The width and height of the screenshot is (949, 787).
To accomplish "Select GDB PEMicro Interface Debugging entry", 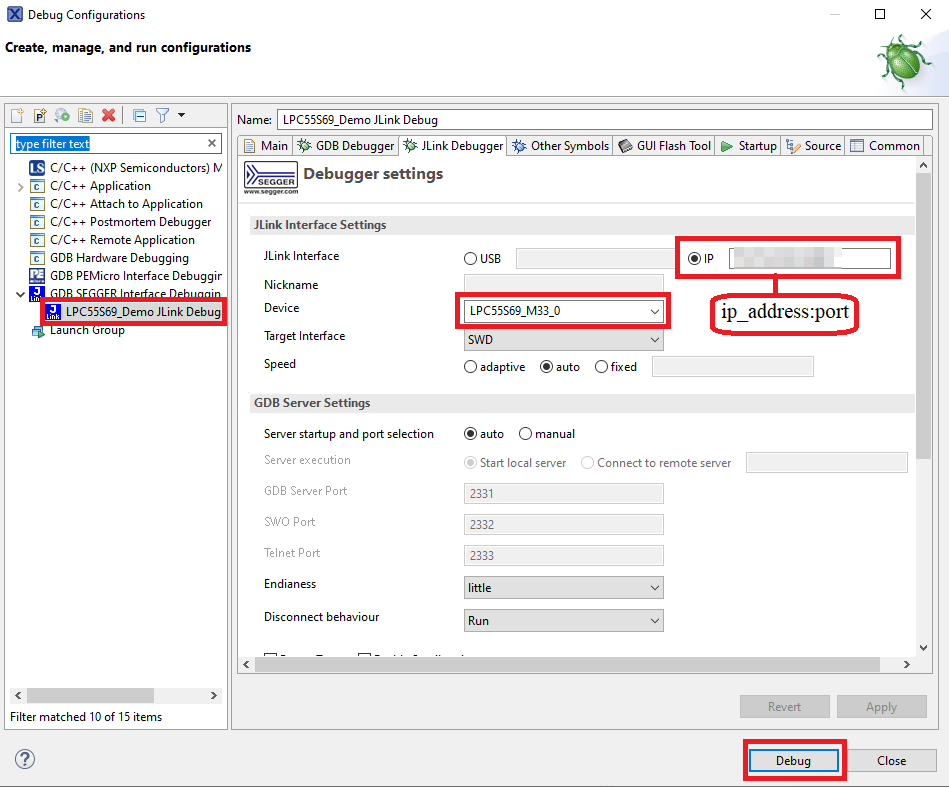I will point(125,276).
